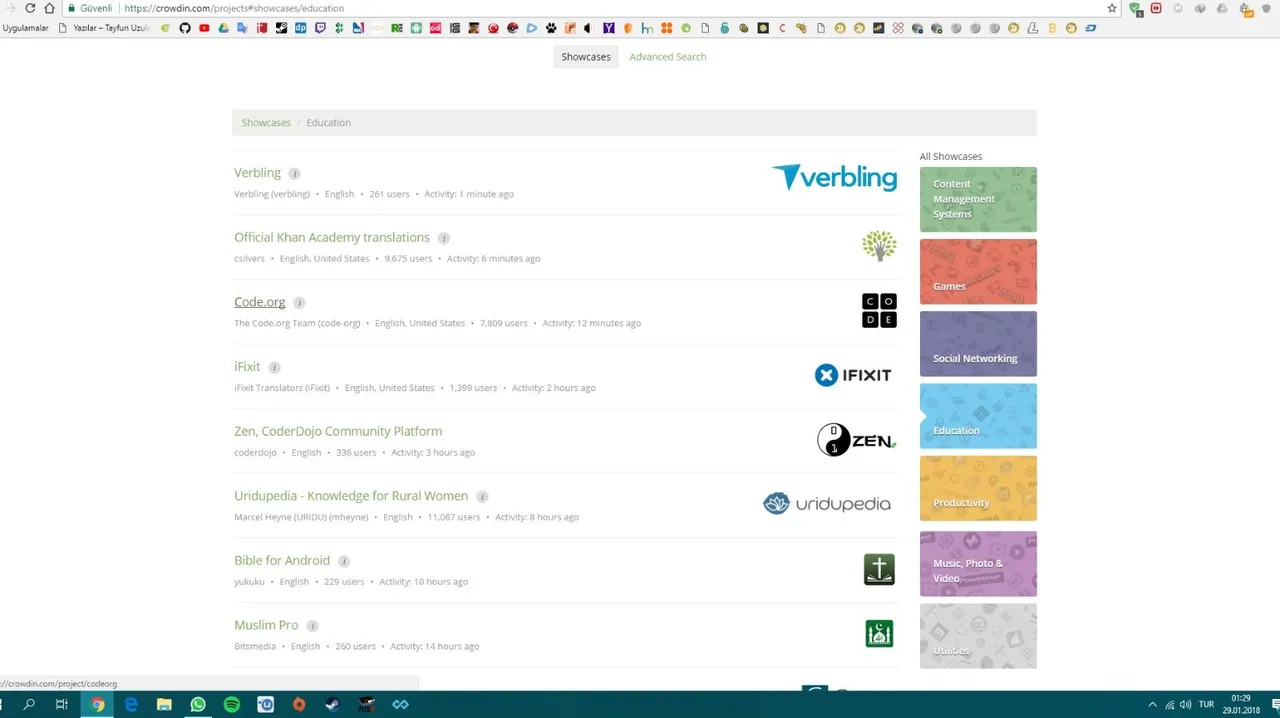Screen dimensions: 1280x718
Task: Open the Twitch bookmark icon
Action: pyautogui.click(x=319, y=28)
